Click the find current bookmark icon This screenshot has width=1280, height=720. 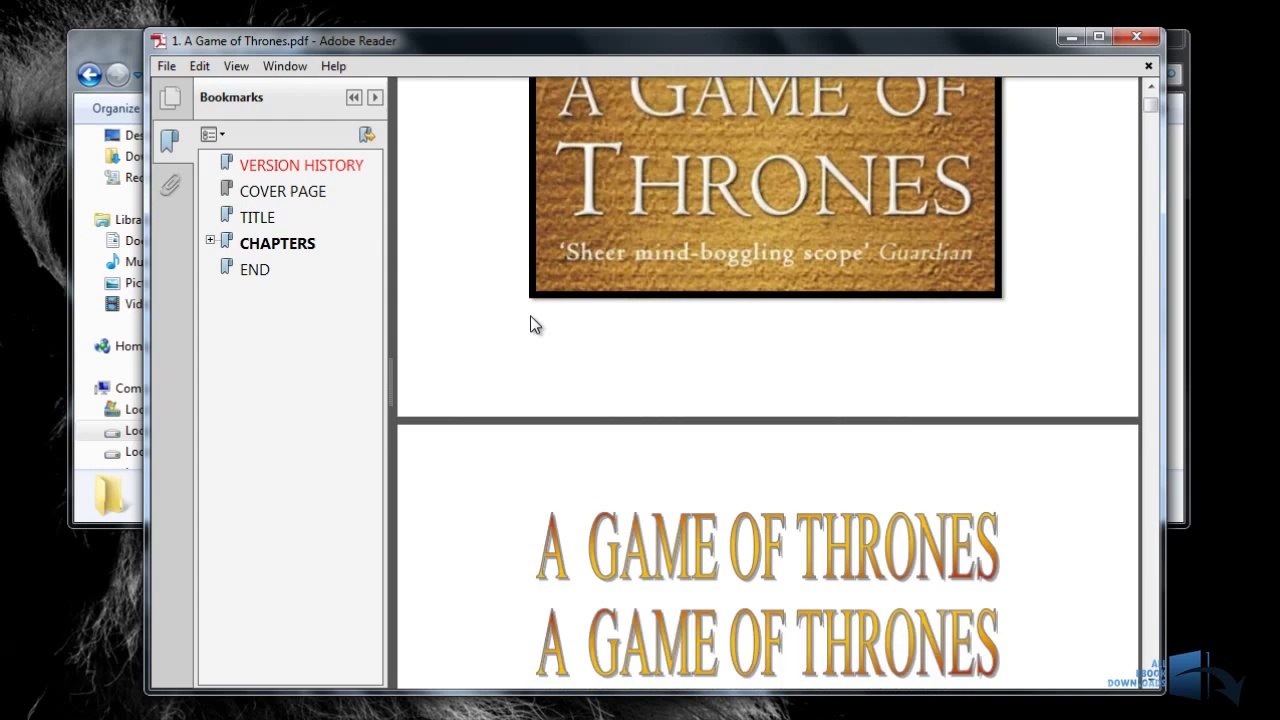[x=367, y=134]
